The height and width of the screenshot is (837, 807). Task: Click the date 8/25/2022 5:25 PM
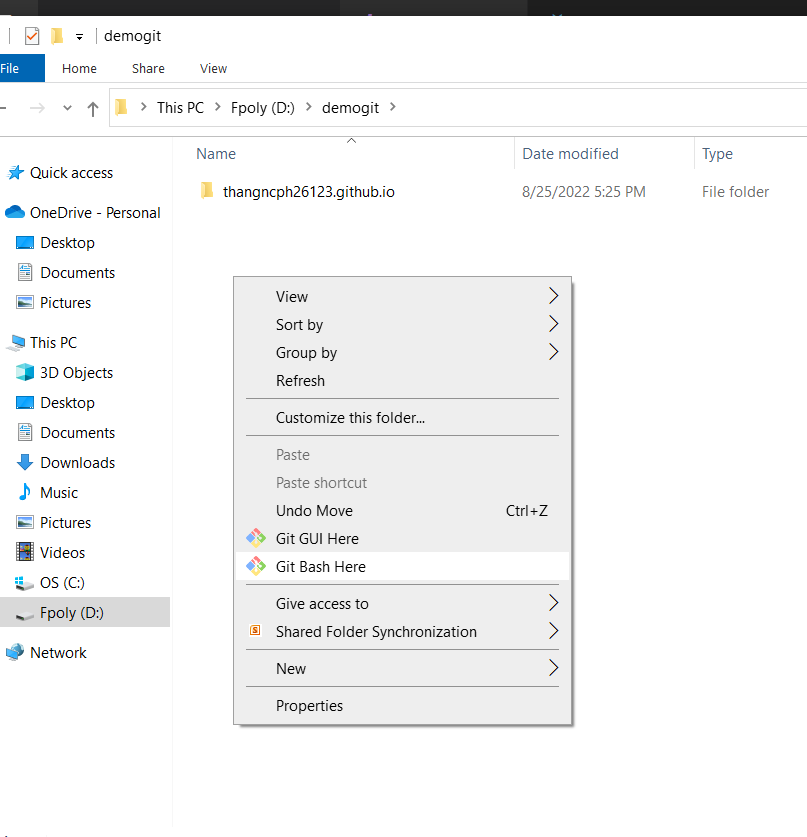pyautogui.click(x=583, y=192)
